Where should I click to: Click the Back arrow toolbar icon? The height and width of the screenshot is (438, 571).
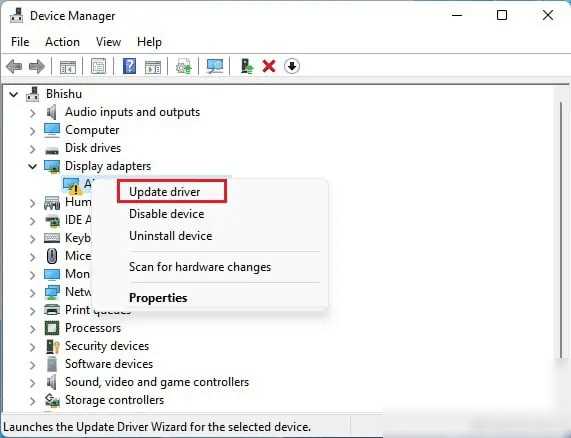[14, 67]
